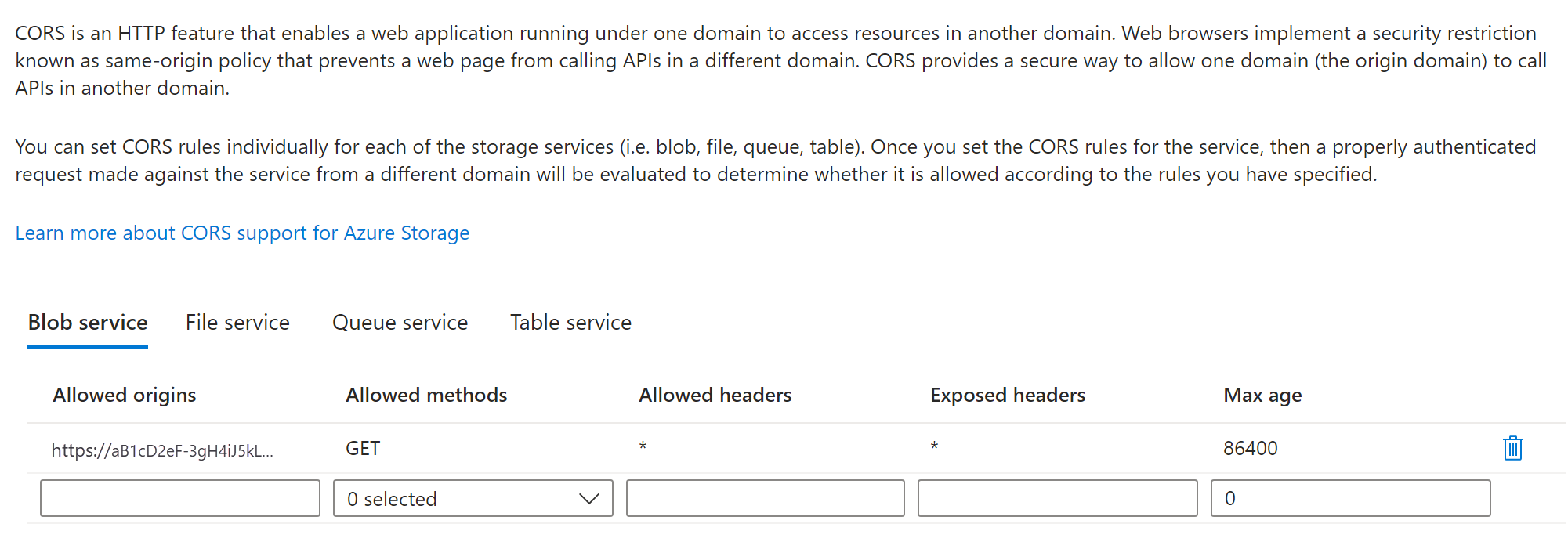Click the 86400 max age value
The image size is (1568, 560).
(1251, 449)
